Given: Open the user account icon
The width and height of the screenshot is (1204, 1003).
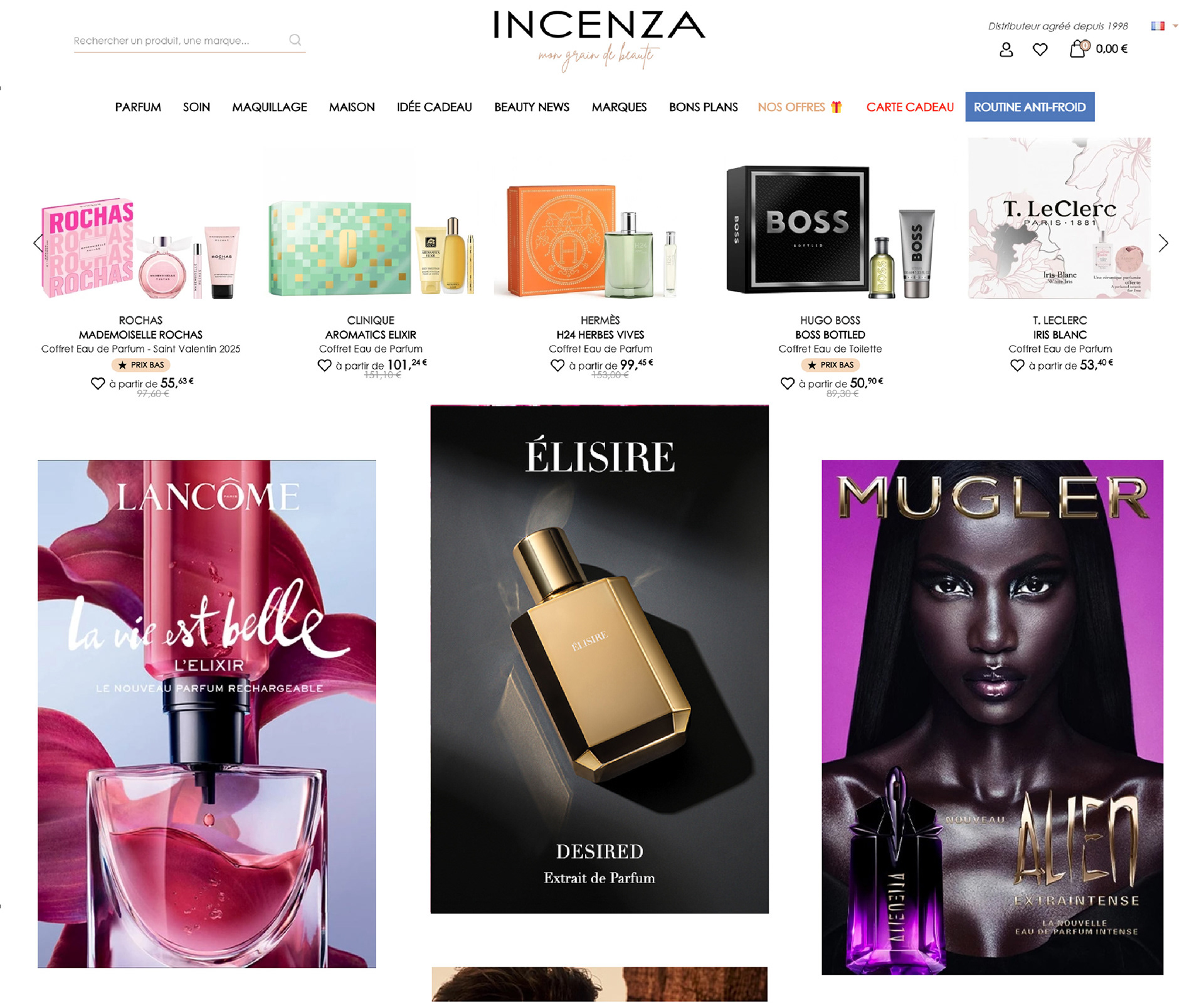Looking at the screenshot, I should click(x=1006, y=50).
